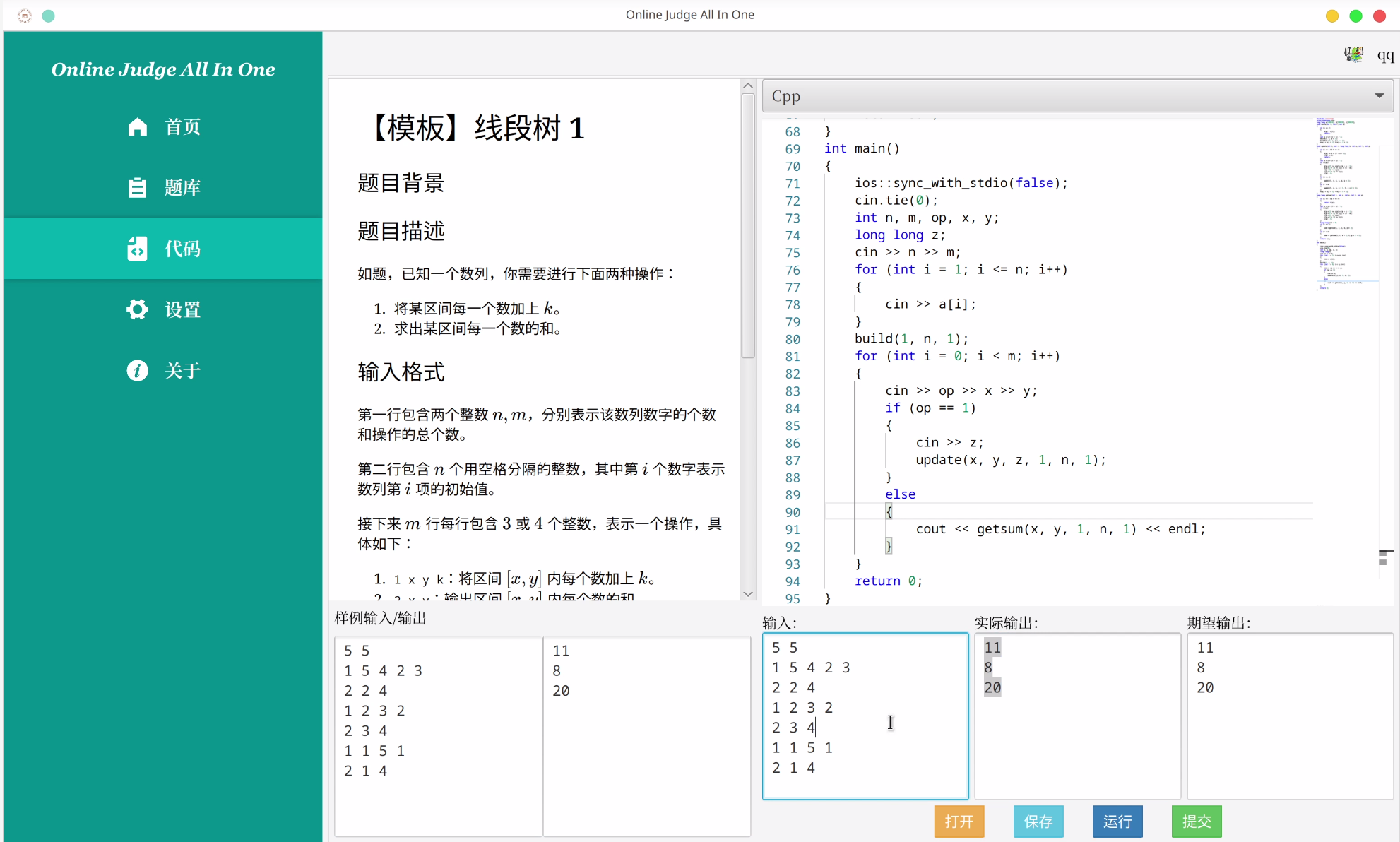1400x842 pixels.
Task: Open the Cpp language dropdown
Action: pyautogui.click(x=1077, y=96)
